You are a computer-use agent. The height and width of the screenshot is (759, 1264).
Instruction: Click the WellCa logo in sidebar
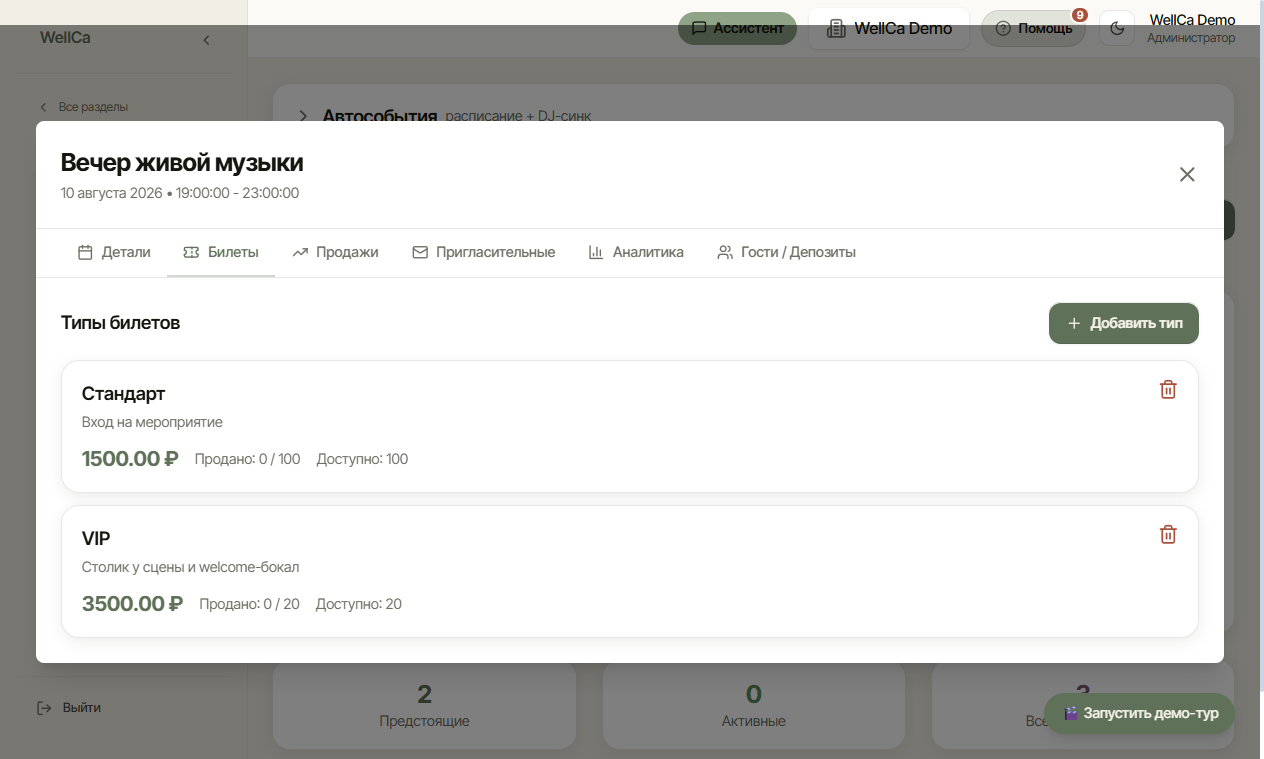(65, 38)
